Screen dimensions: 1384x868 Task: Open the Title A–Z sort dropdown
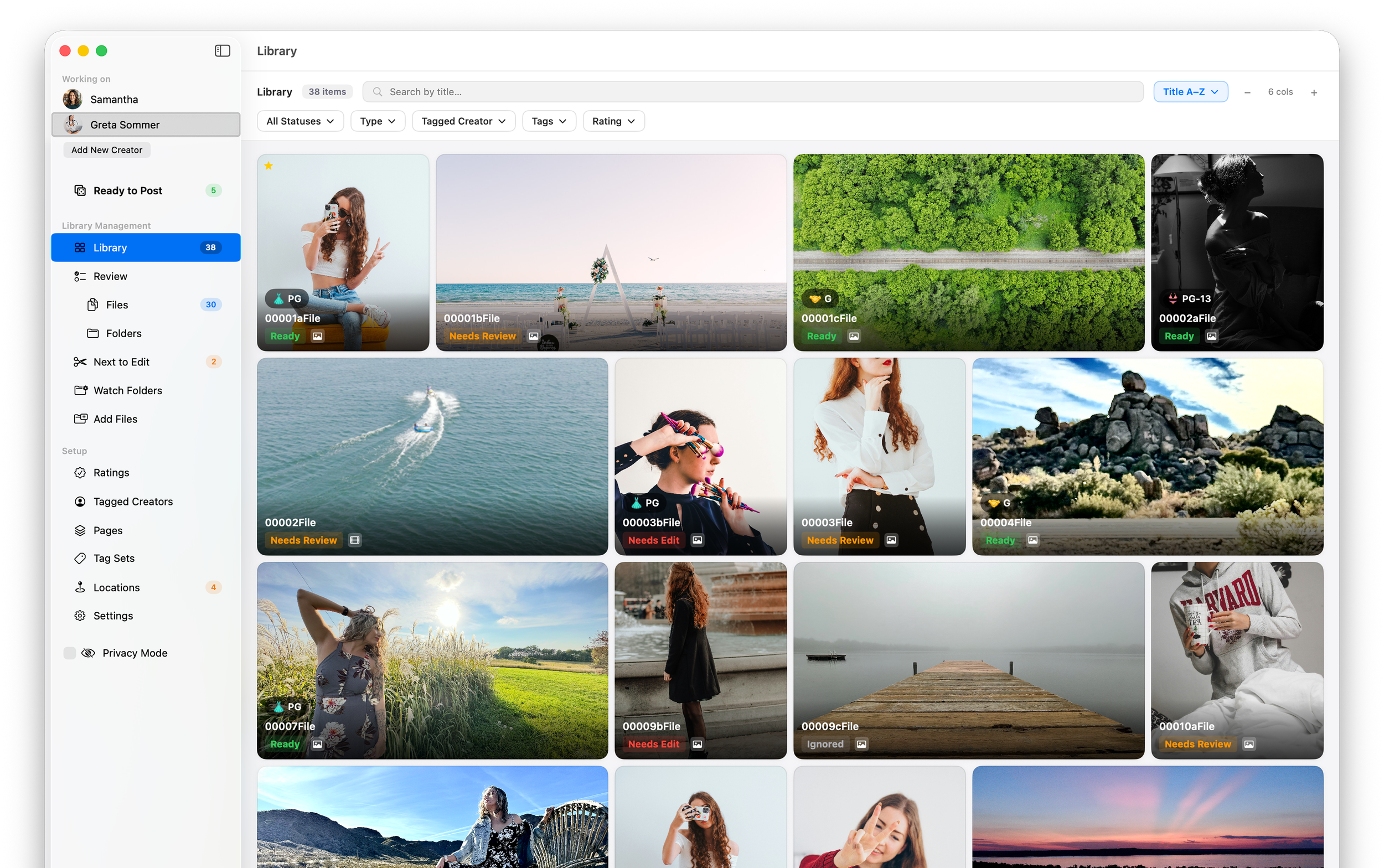click(x=1191, y=92)
